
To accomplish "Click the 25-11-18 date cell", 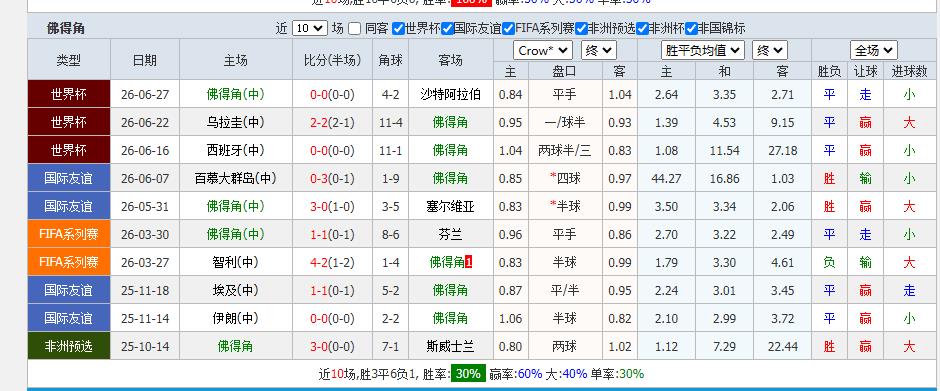I will (x=145, y=290).
